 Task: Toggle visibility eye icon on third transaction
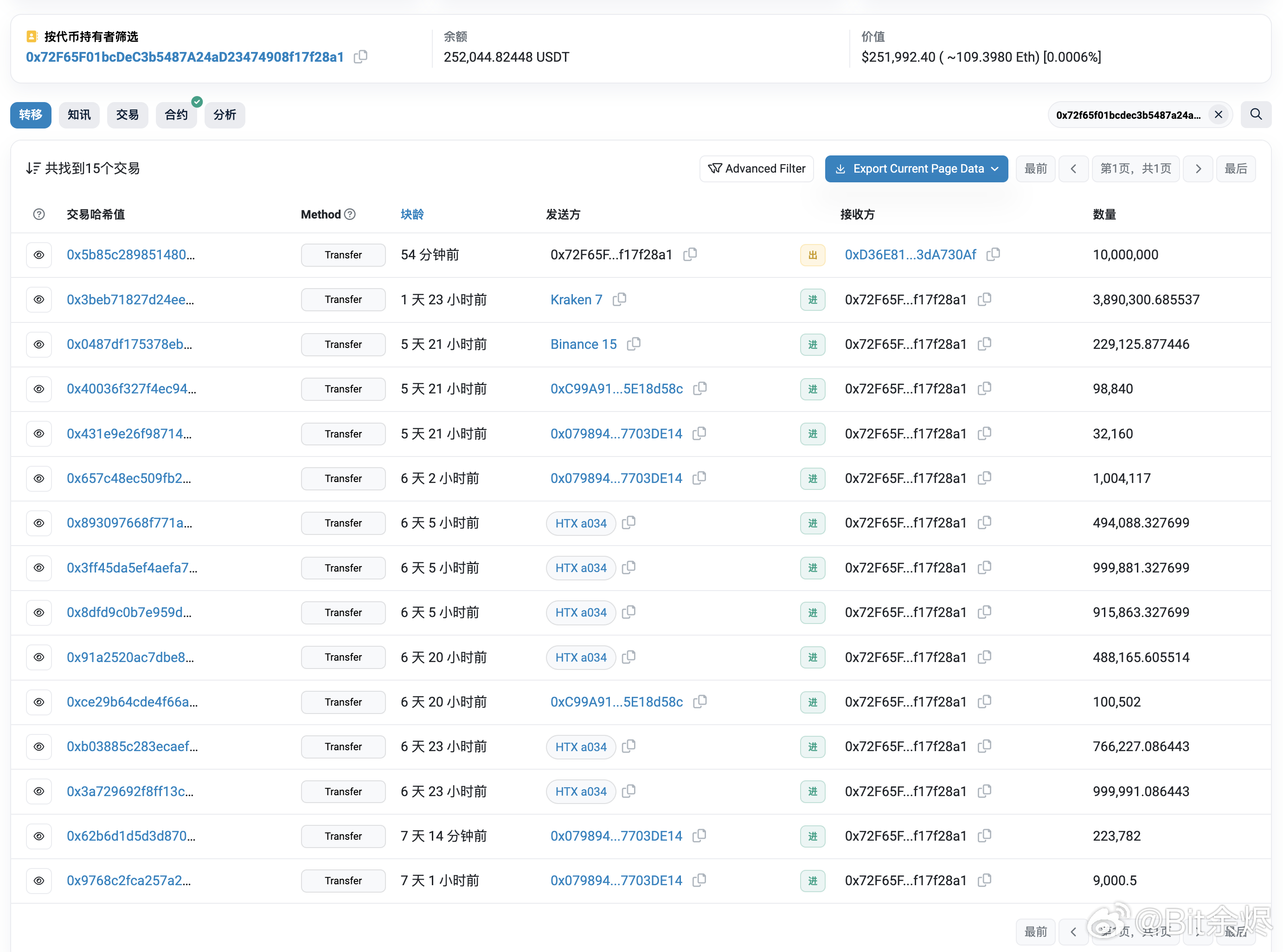tap(38, 344)
